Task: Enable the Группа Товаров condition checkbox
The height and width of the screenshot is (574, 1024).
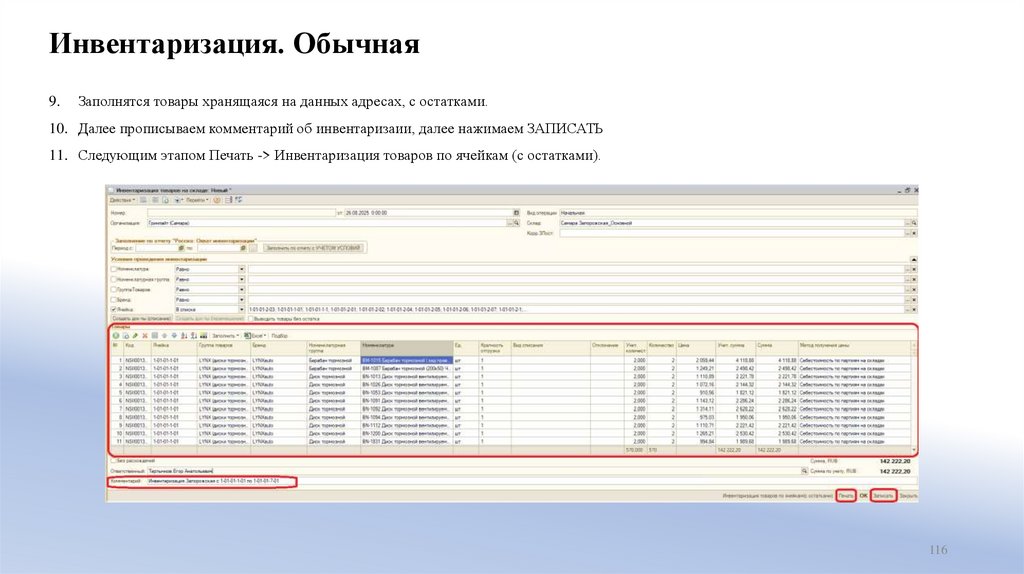Action: [x=114, y=289]
